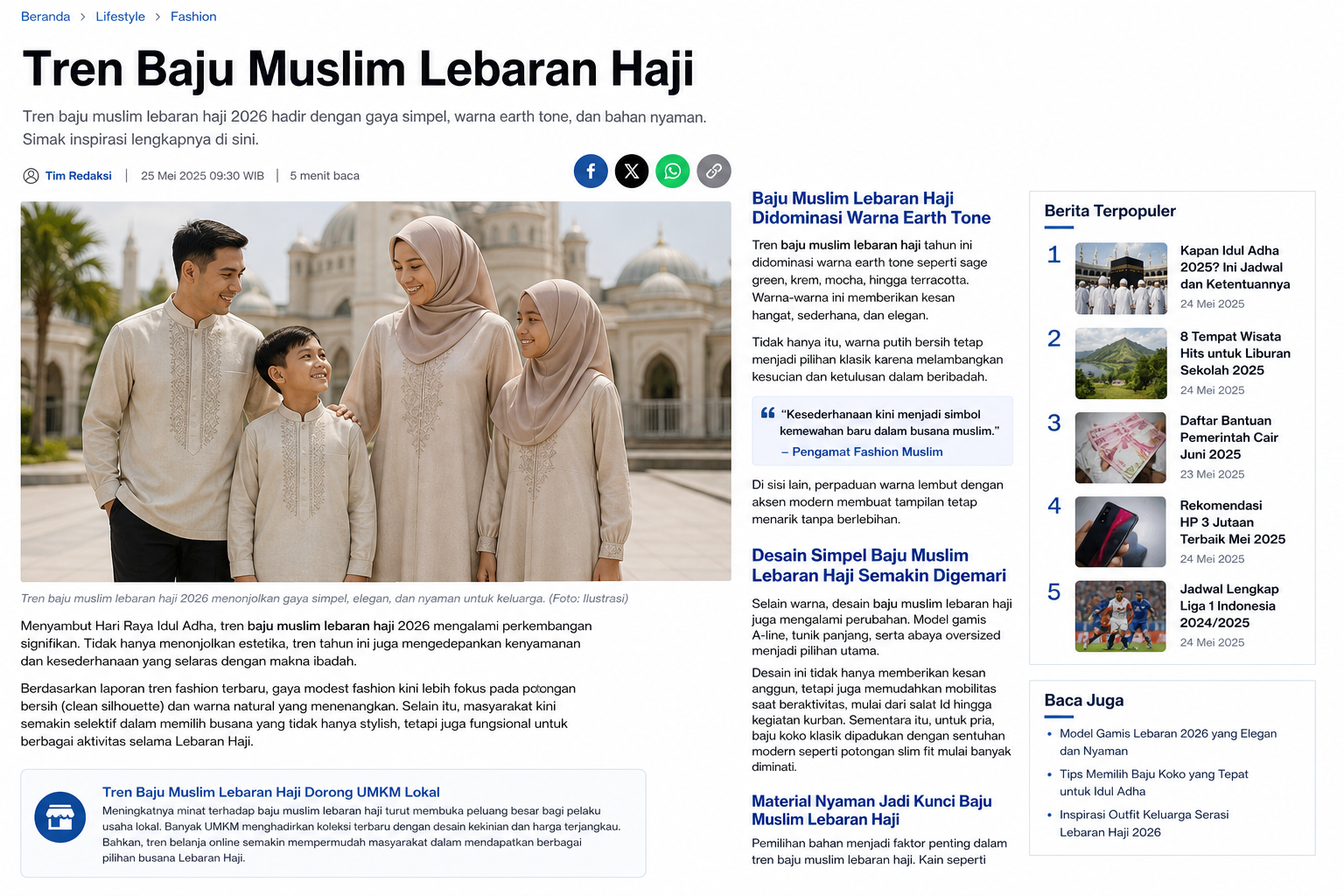Open Pengamat Fashion Muslim quote source

click(867, 451)
